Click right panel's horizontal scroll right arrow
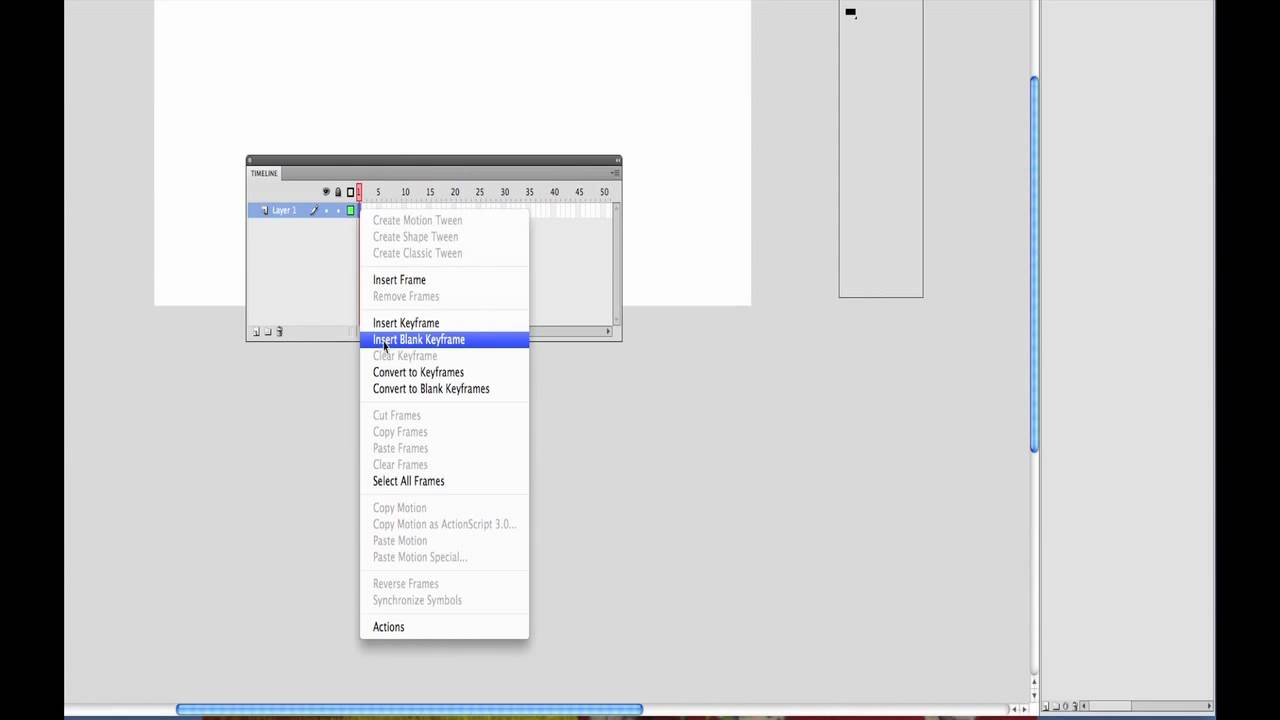1280x720 pixels. (x=1210, y=706)
